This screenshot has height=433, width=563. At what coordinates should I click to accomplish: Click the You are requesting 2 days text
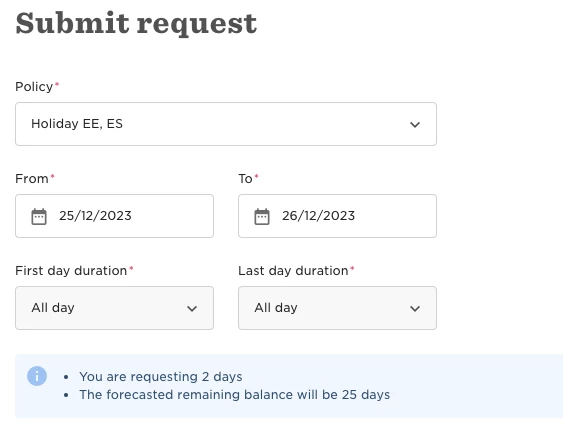[161, 377]
